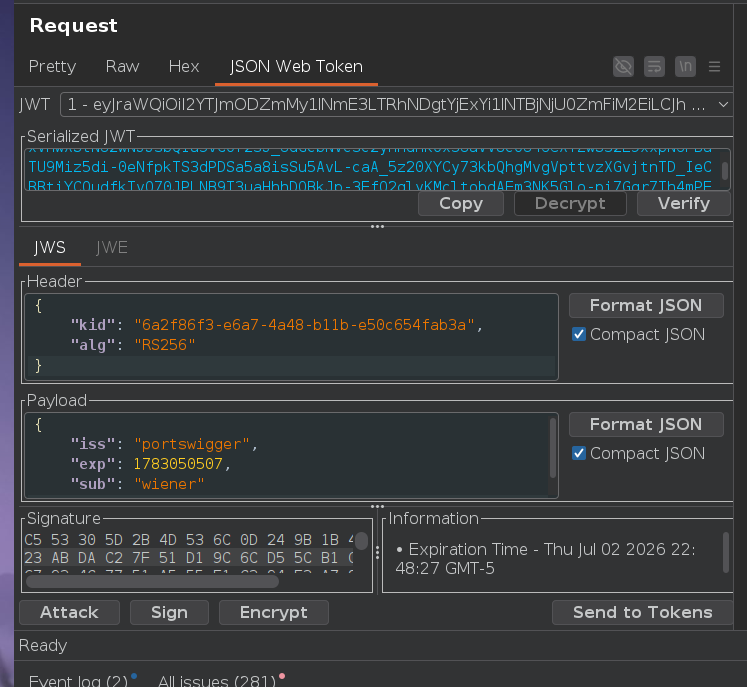The height and width of the screenshot is (687, 747).
Task: Click the Sign button
Action: [x=169, y=612]
